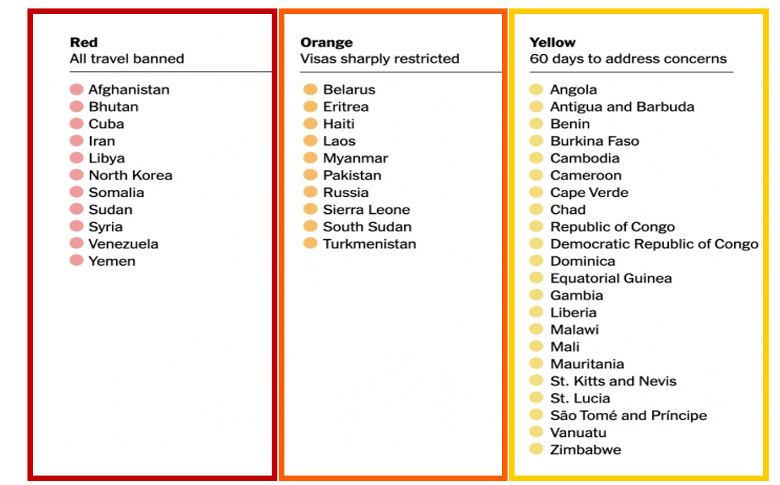Click the orange dot next to Pakistan
780x485 pixels.
pyautogui.click(x=310, y=176)
